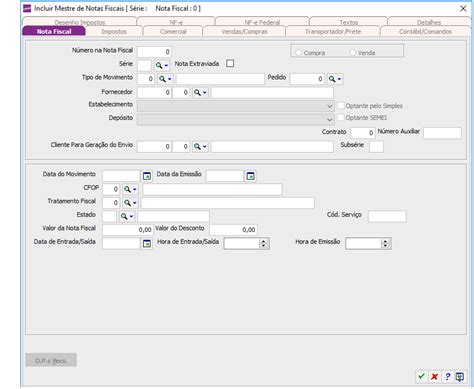Open the Data da Emissão calendar

pos(250,176)
